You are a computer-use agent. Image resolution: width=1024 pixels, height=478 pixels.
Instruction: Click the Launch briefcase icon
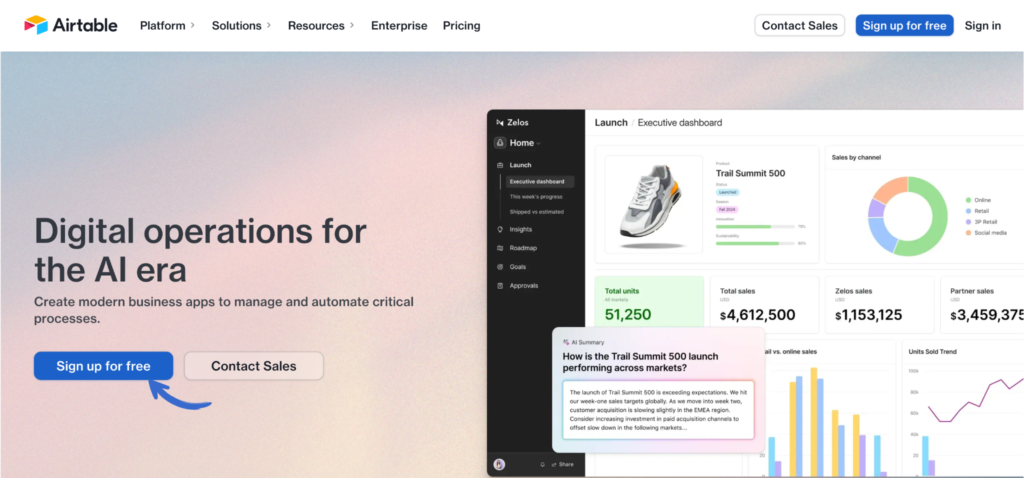(500, 165)
